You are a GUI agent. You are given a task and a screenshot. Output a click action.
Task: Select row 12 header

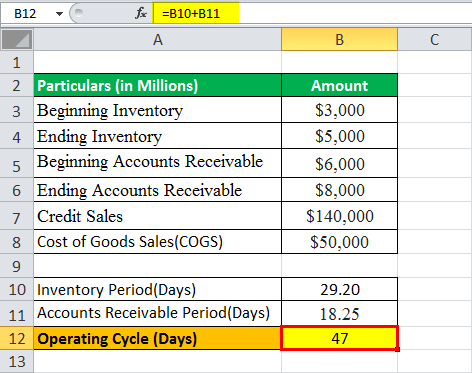point(17,338)
